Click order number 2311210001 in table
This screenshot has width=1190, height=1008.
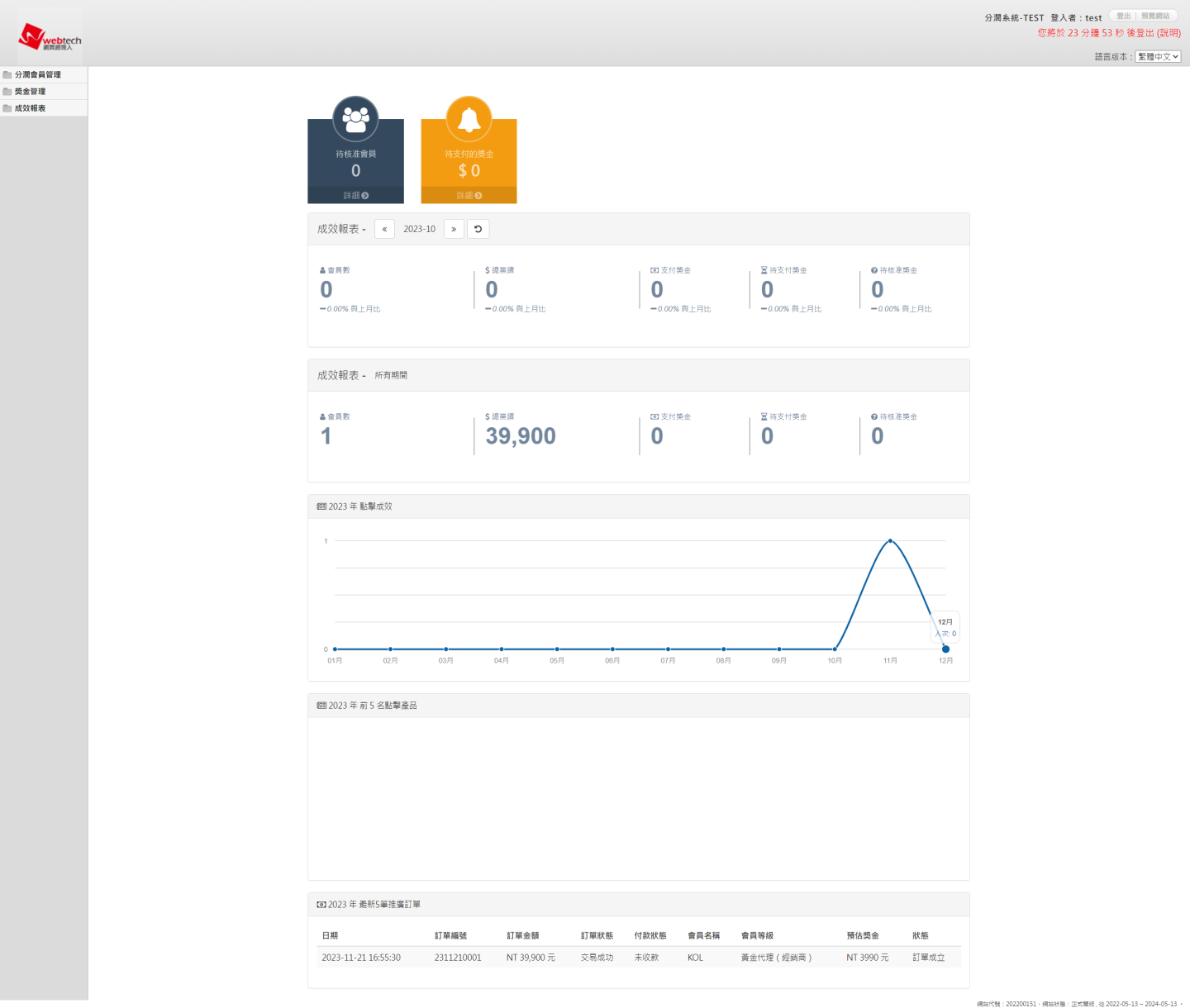[458, 958]
